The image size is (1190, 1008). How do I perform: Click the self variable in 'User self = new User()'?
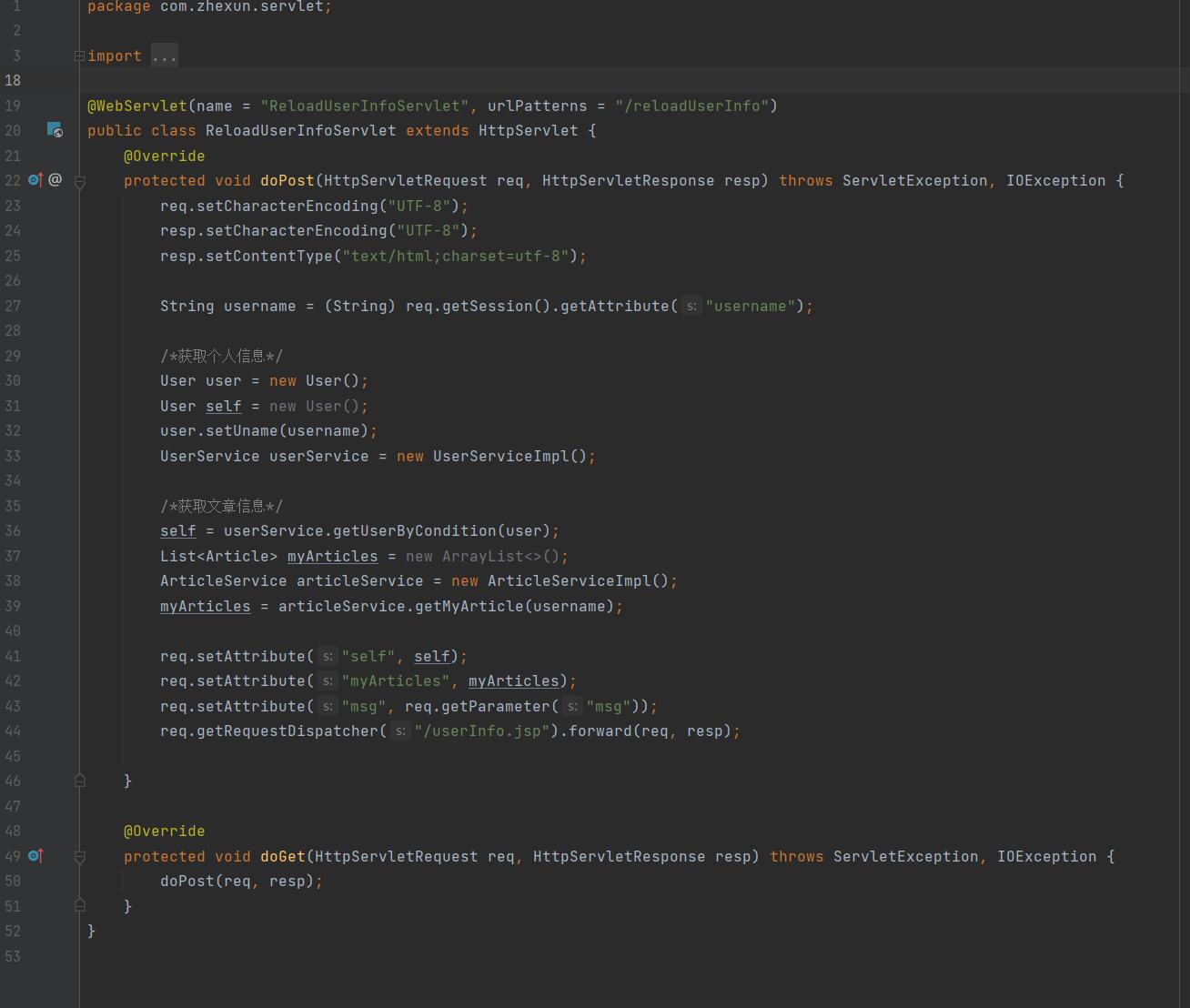[x=224, y=406]
